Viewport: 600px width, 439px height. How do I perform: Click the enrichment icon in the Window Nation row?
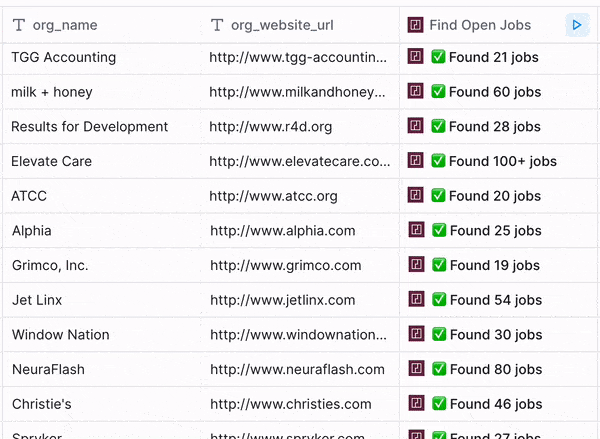click(x=416, y=334)
